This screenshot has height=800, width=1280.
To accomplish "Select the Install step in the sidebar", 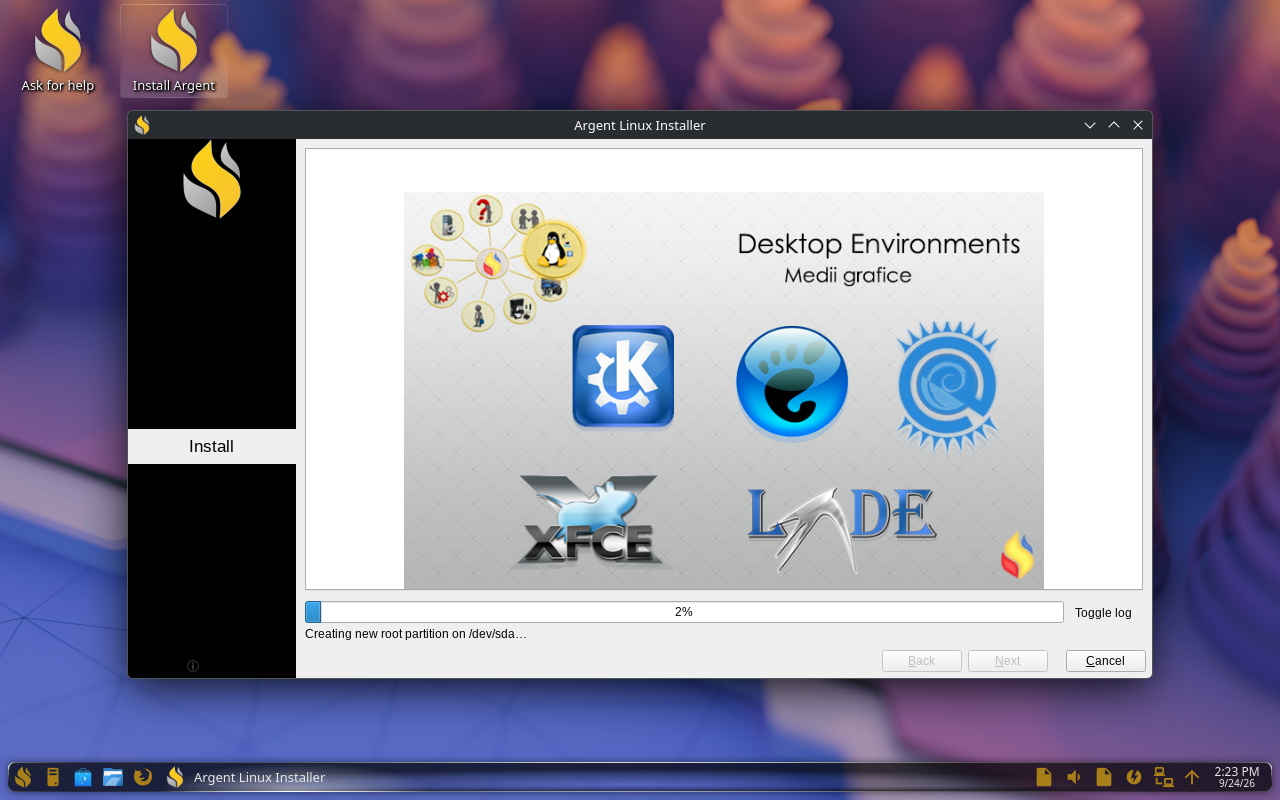I will point(212,446).
